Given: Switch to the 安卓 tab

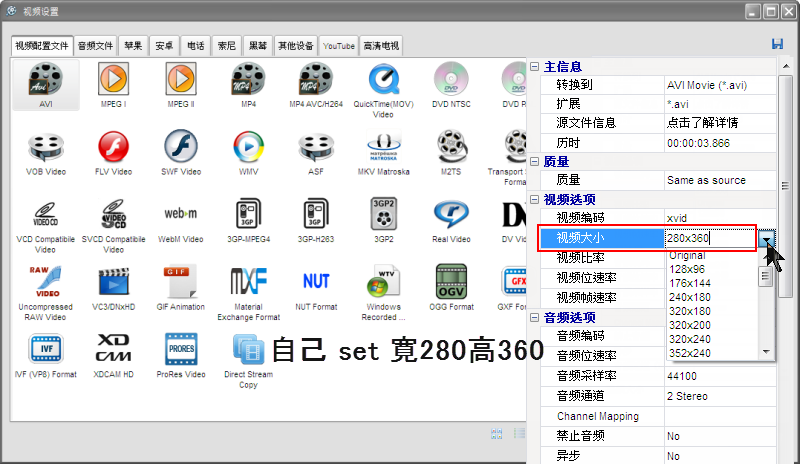Looking at the screenshot, I should [164, 46].
